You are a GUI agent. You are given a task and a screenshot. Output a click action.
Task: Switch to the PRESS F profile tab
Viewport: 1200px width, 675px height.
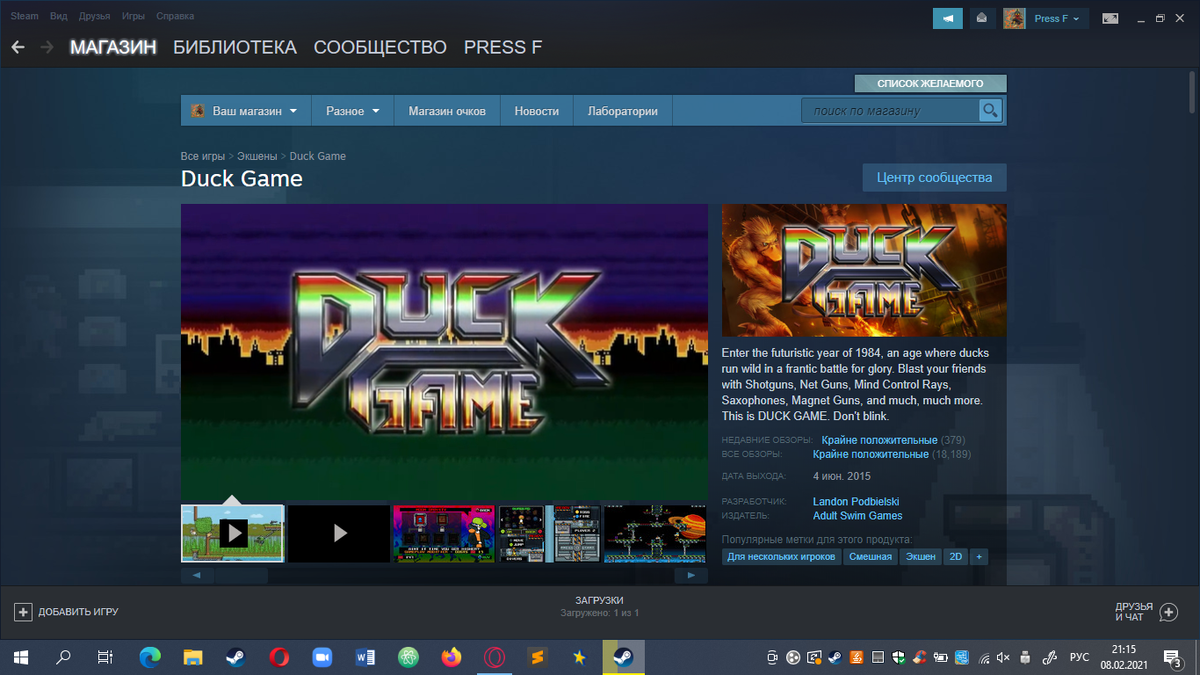pyautogui.click(x=503, y=47)
